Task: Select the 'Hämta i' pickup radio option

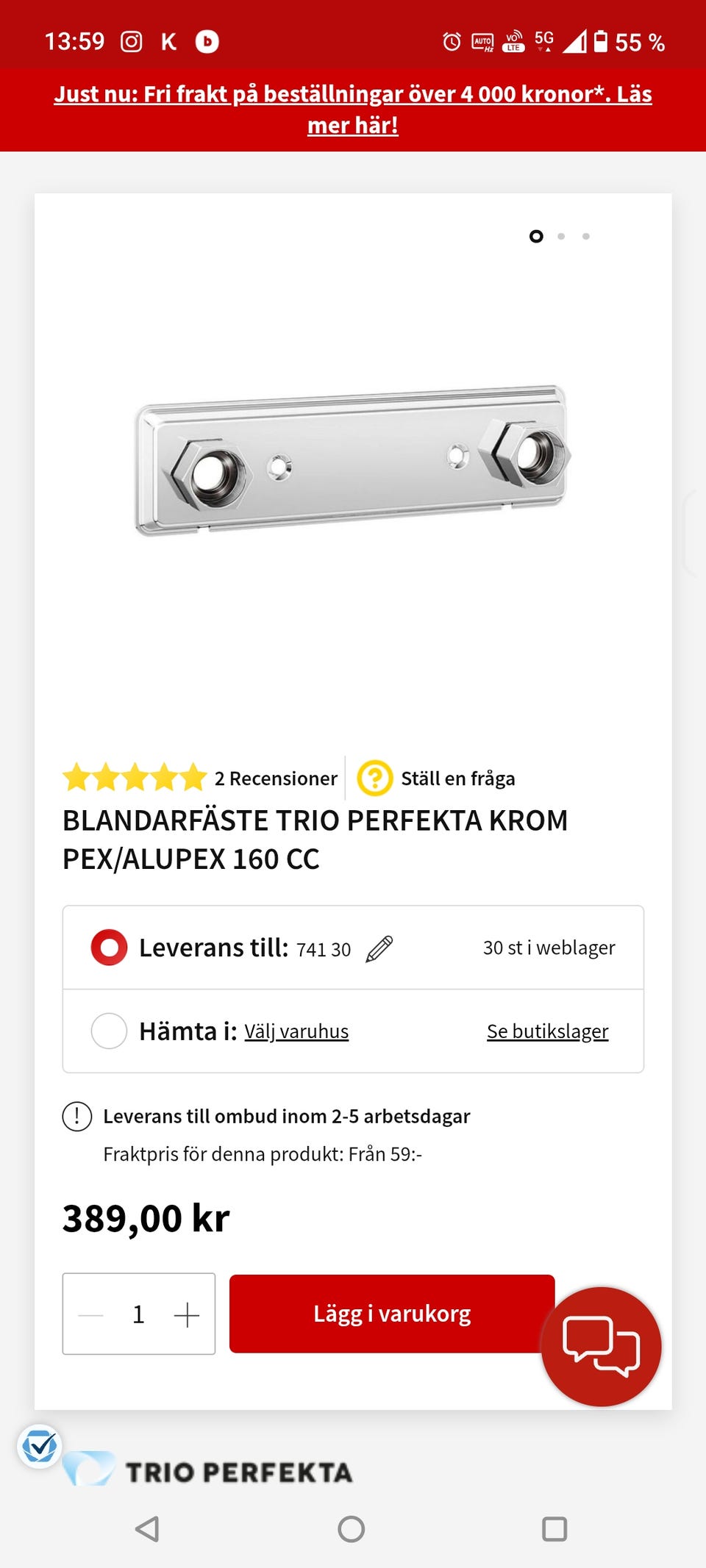Action: [109, 1031]
